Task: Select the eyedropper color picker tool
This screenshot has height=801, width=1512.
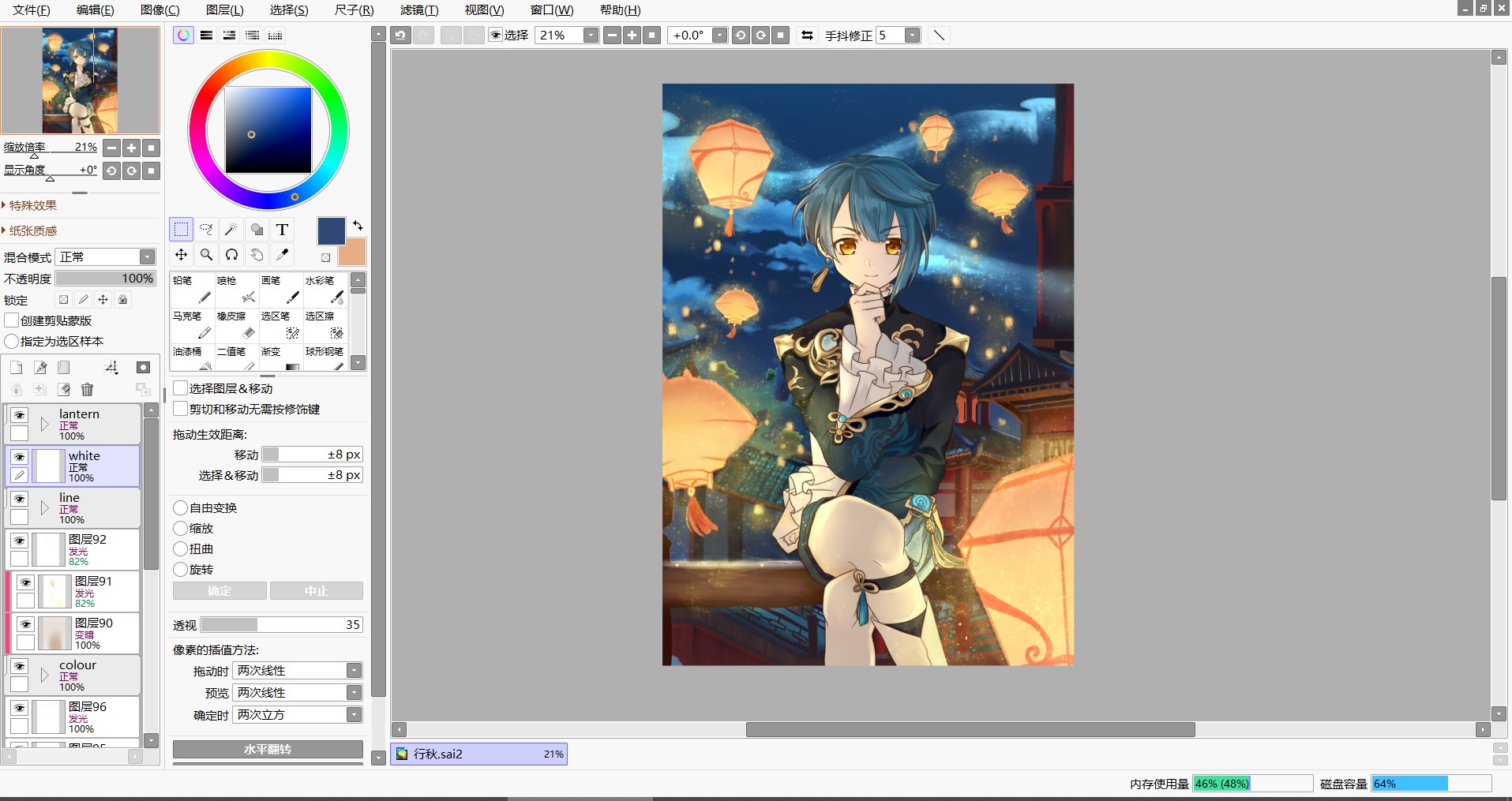Action: (x=282, y=255)
